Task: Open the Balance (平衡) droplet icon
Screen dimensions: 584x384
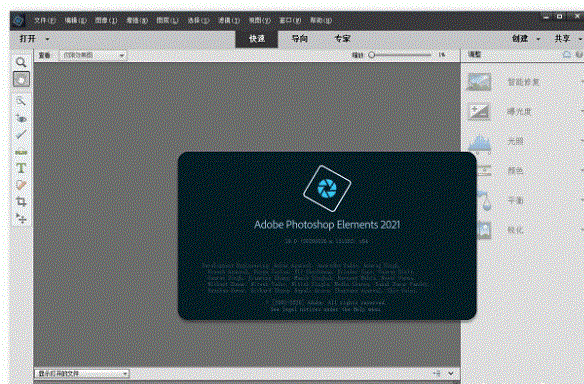Action: (x=484, y=200)
